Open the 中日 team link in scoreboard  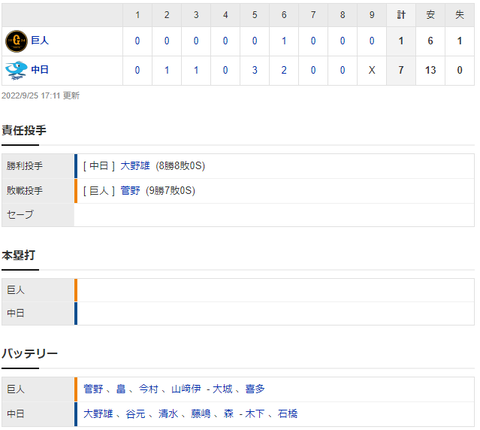tap(40, 70)
